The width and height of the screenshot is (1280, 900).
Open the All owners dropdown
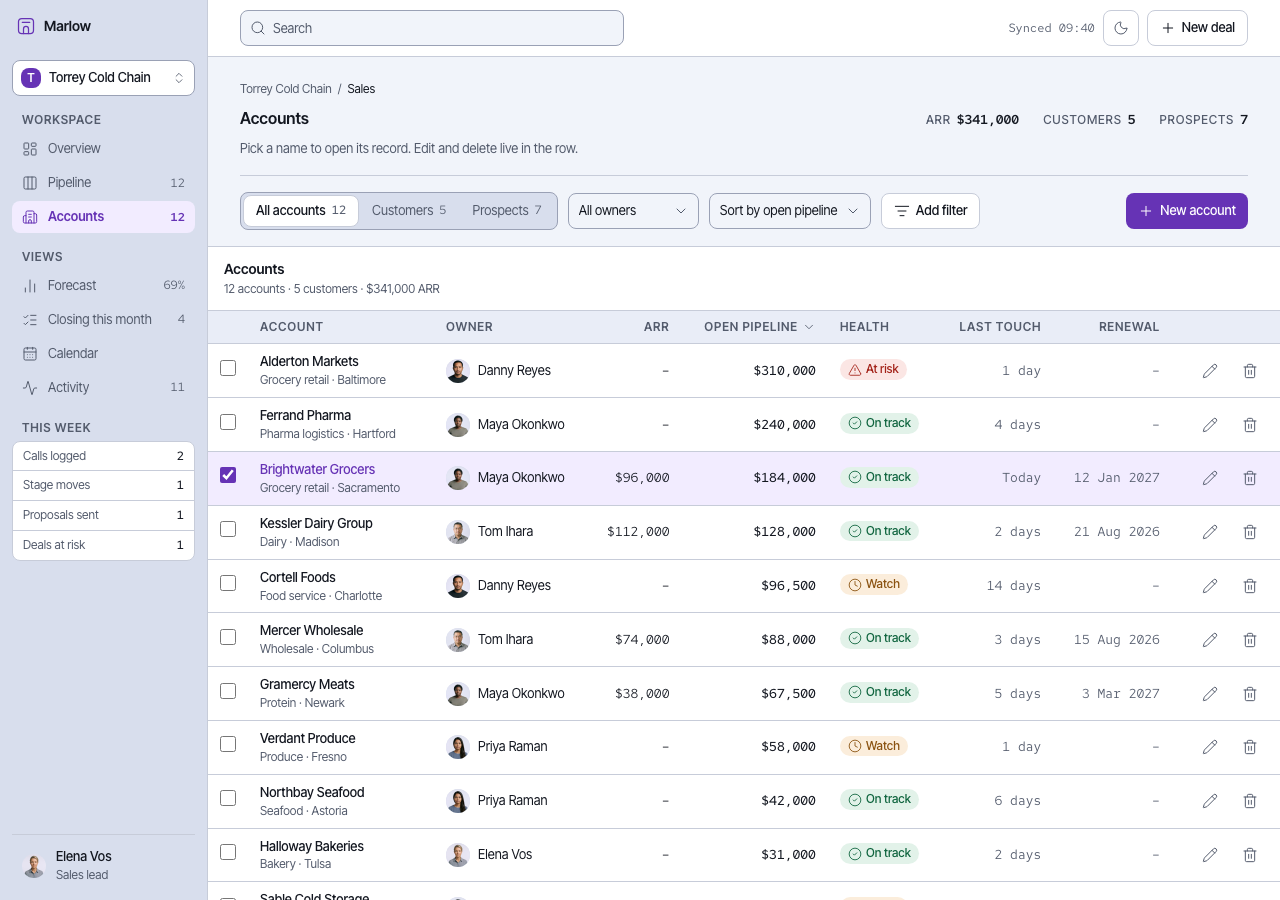(x=633, y=211)
